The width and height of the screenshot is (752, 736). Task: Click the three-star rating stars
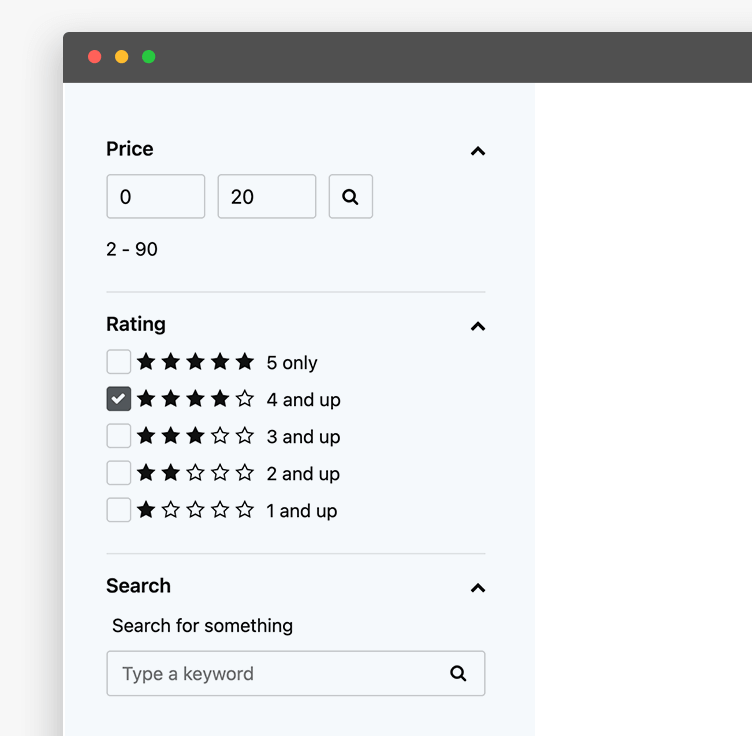click(x=195, y=436)
